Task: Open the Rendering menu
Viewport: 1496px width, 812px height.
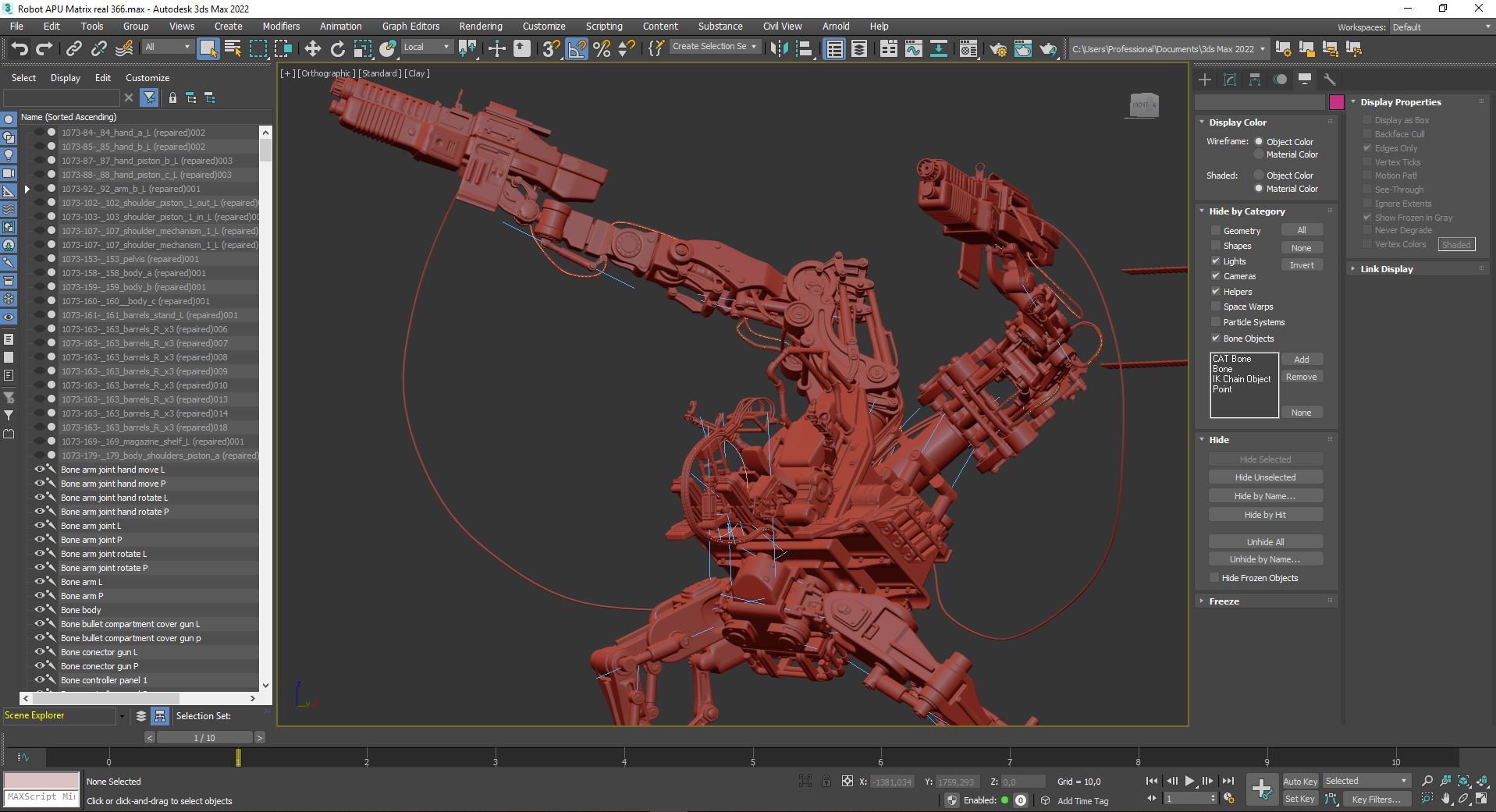Action: 480,26
